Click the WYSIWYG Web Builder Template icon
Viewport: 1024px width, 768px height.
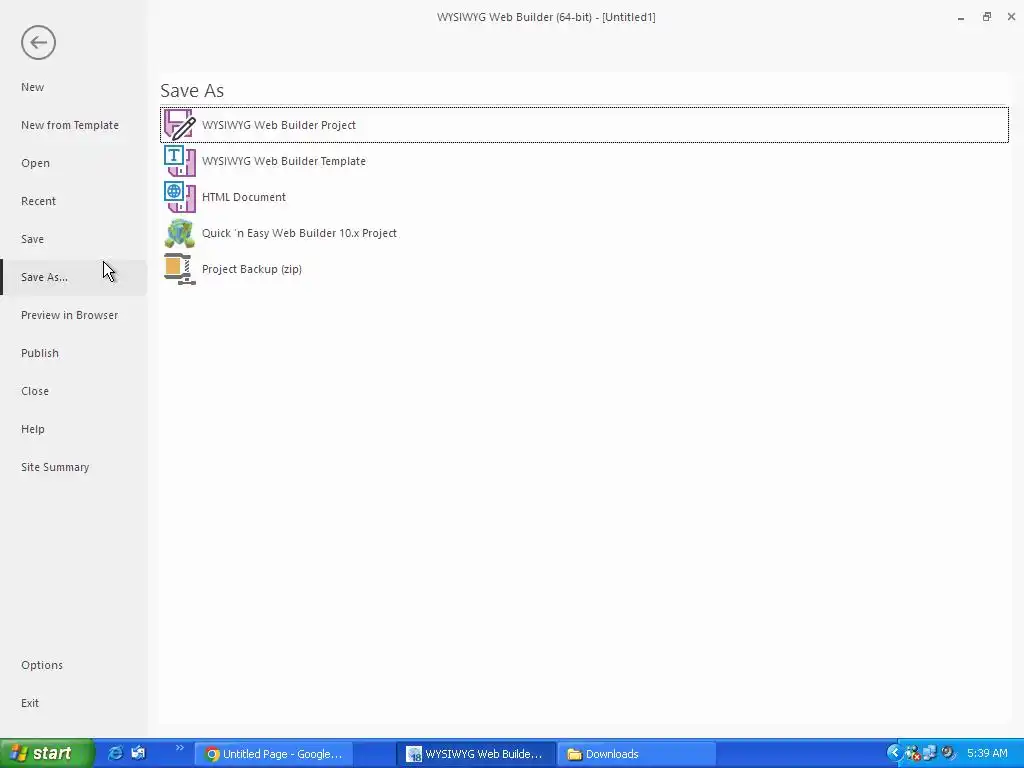point(180,161)
